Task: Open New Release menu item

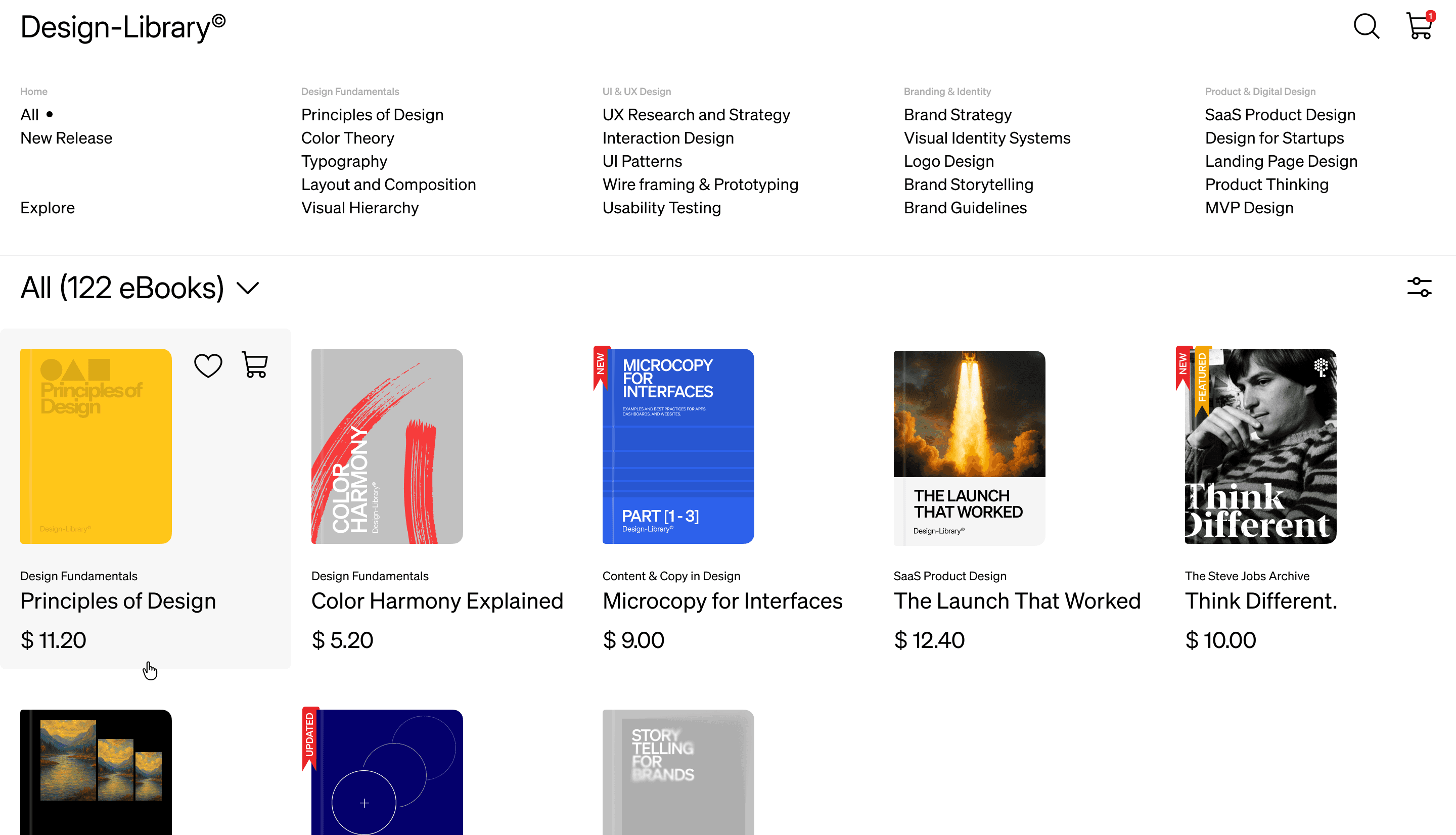Action: pyautogui.click(x=66, y=138)
